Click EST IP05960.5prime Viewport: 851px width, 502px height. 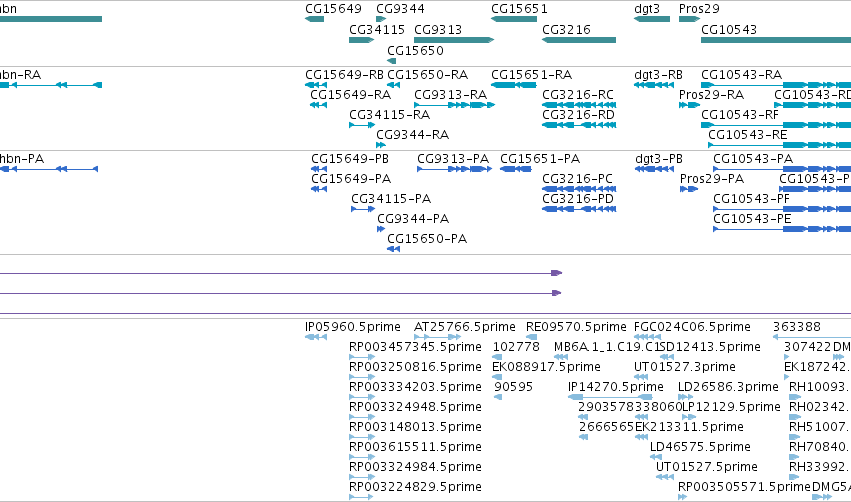tap(353, 327)
